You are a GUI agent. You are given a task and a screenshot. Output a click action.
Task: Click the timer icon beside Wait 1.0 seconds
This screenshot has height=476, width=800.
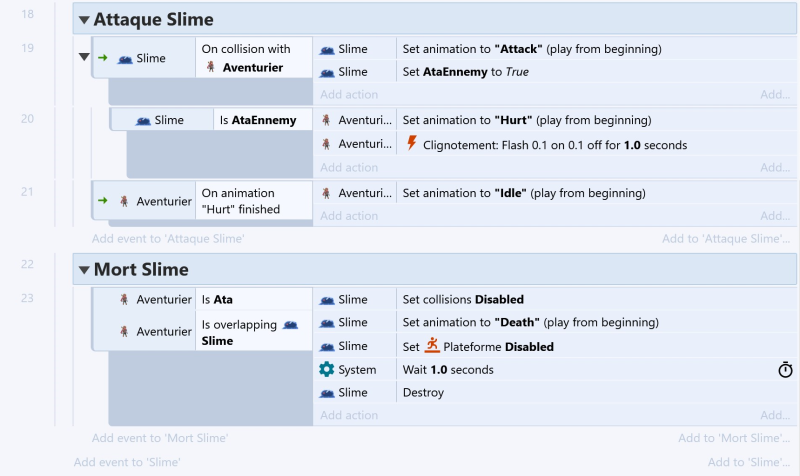coord(785,369)
